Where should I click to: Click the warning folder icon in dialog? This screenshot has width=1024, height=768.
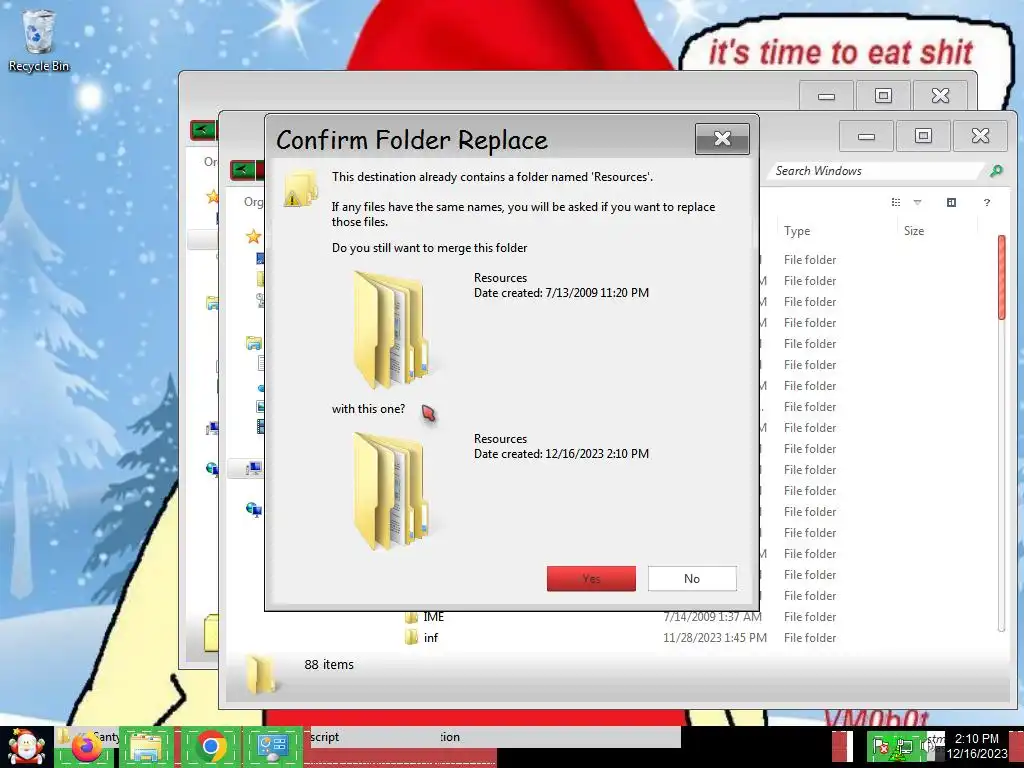pos(300,188)
